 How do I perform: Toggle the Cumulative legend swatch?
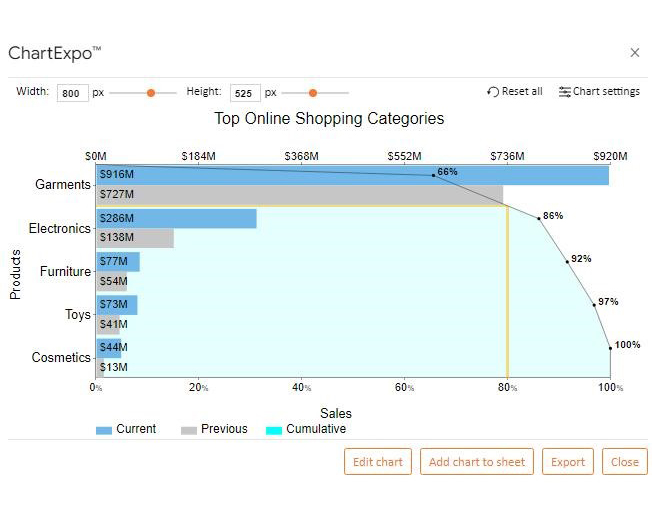click(274, 430)
